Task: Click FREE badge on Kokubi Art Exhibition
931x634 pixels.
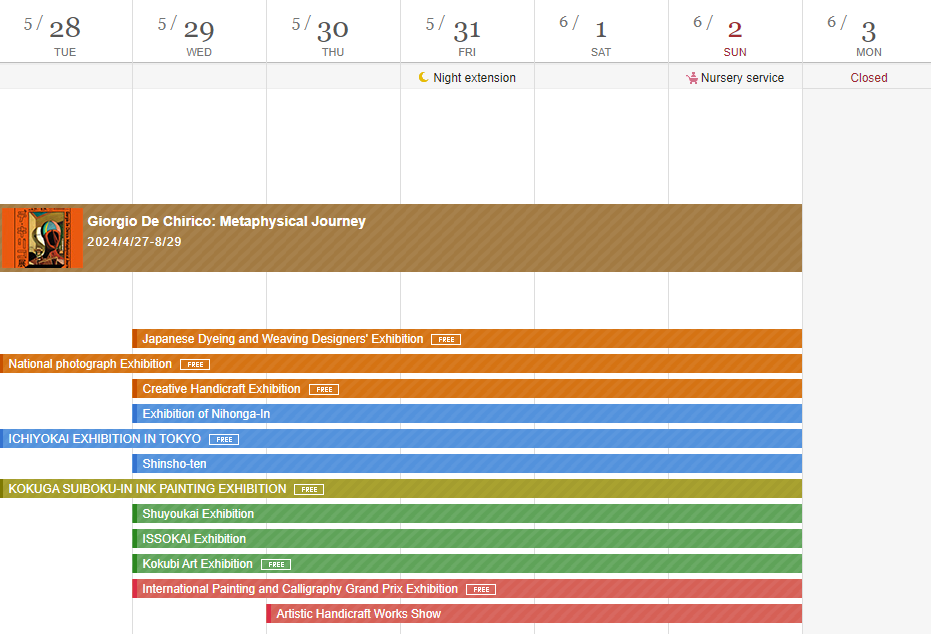Action: pyautogui.click(x=276, y=564)
